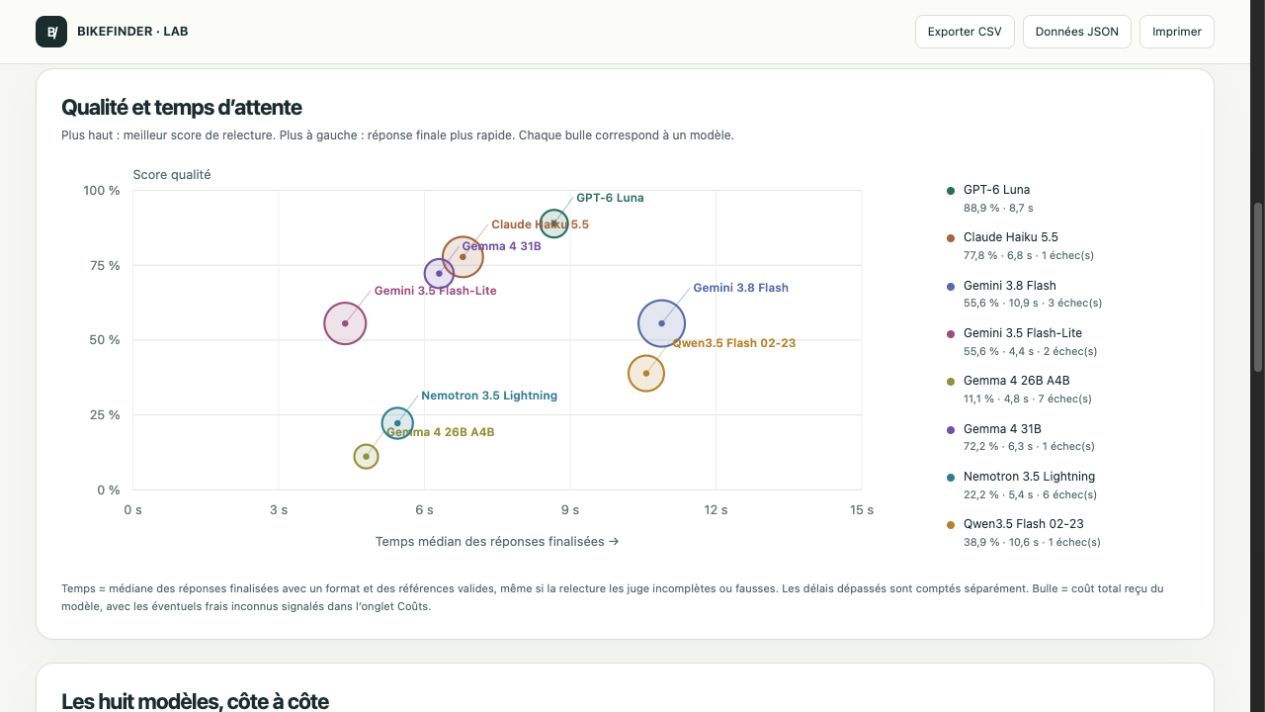Select the Claude Haiku 5.5 bubble in the chart
The width and height of the screenshot is (1265, 712).
point(462,257)
